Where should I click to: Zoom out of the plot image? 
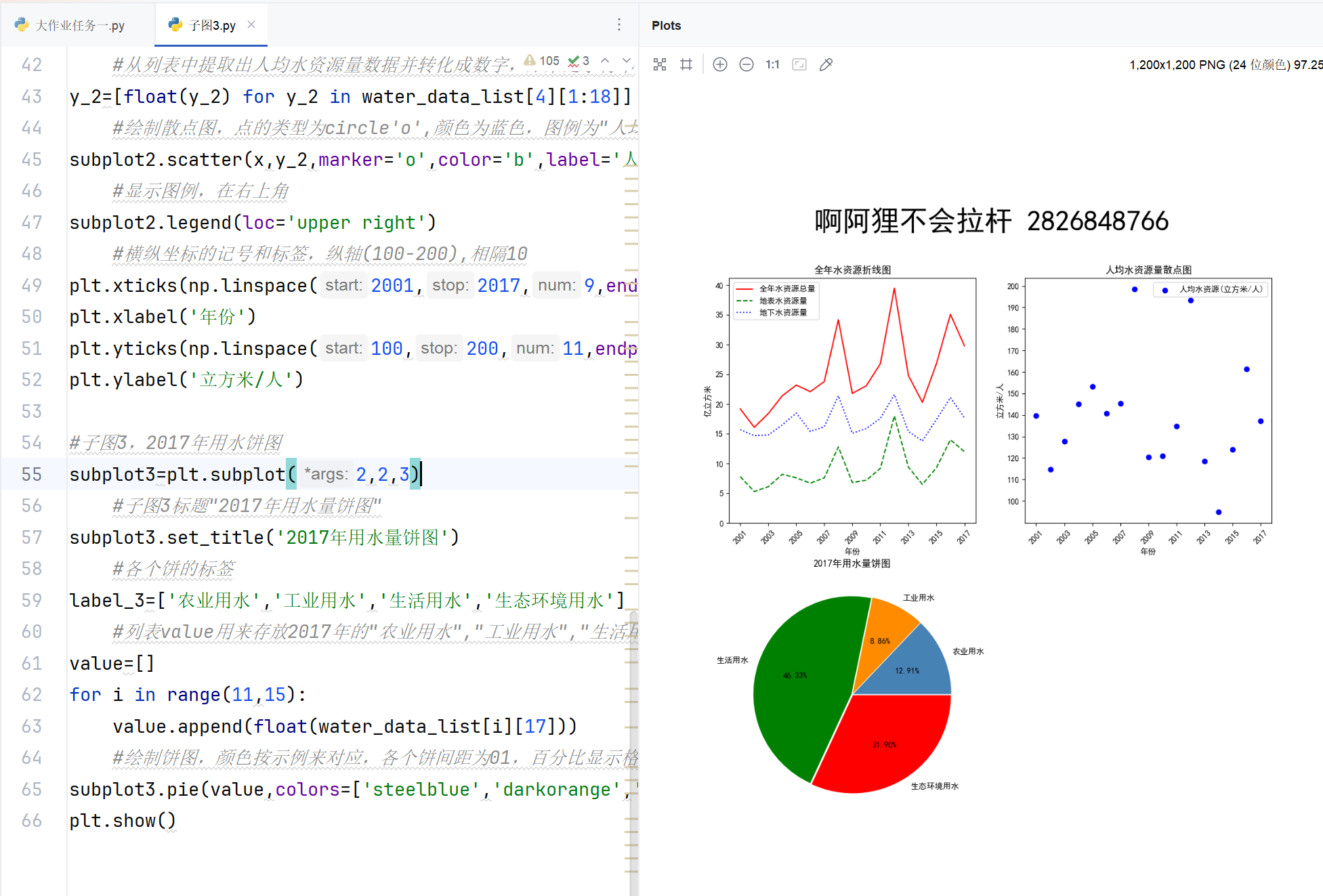[x=747, y=64]
